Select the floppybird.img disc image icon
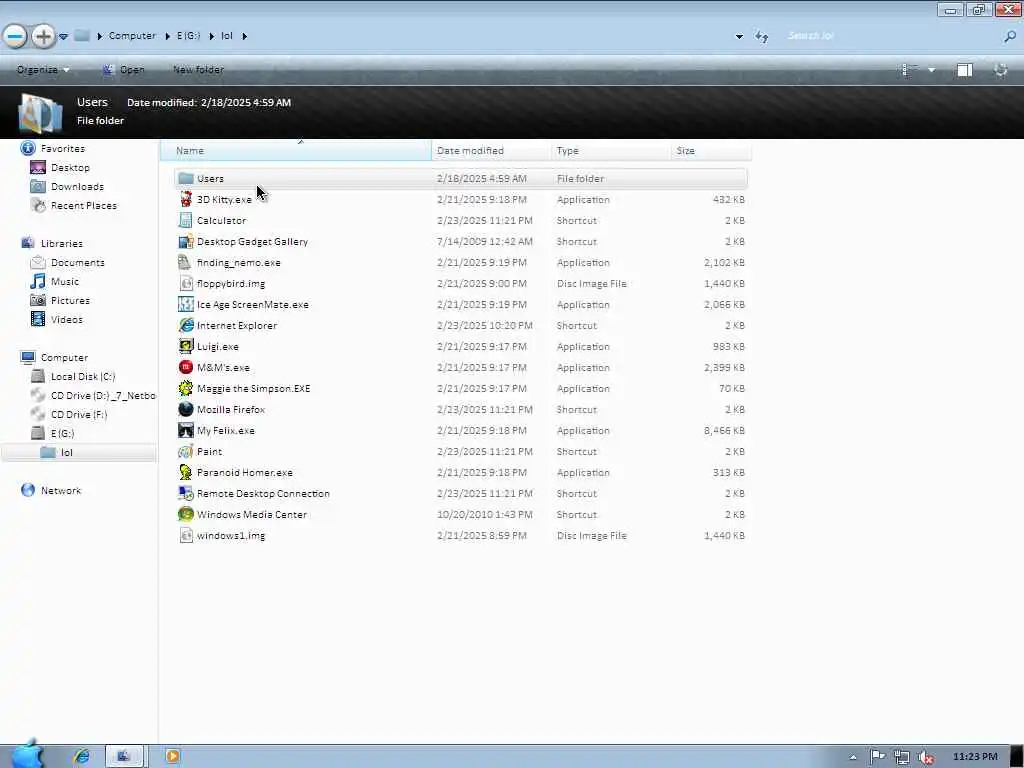 186,283
